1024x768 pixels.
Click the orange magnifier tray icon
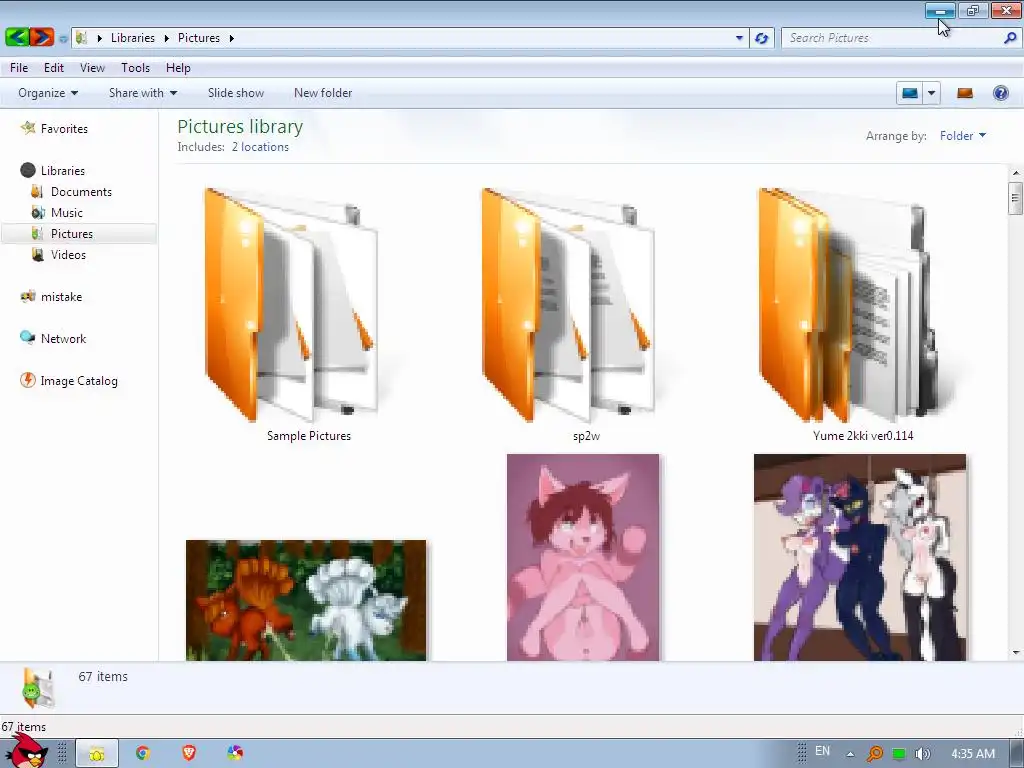pyautogui.click(x=874, y=754)
